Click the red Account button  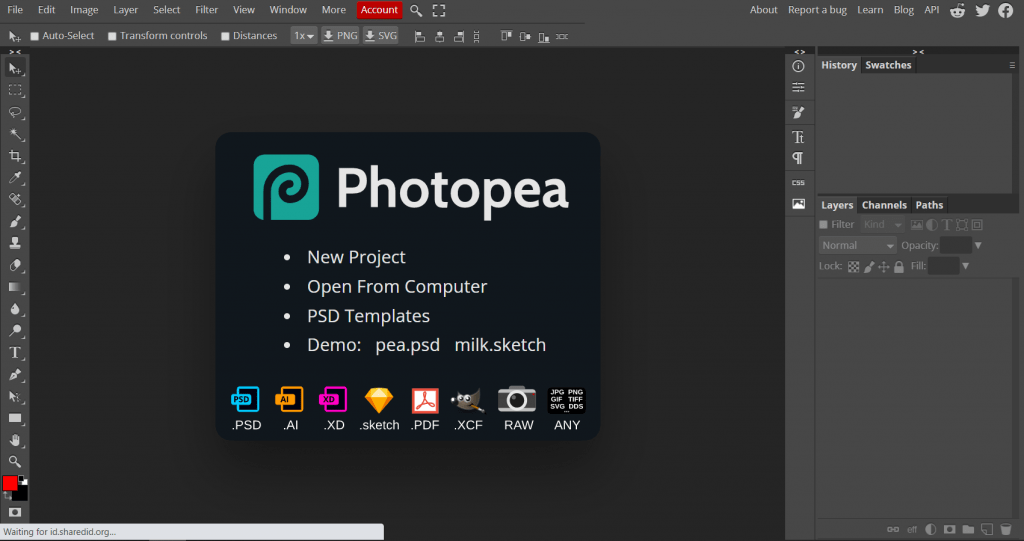tap(379, 10)
